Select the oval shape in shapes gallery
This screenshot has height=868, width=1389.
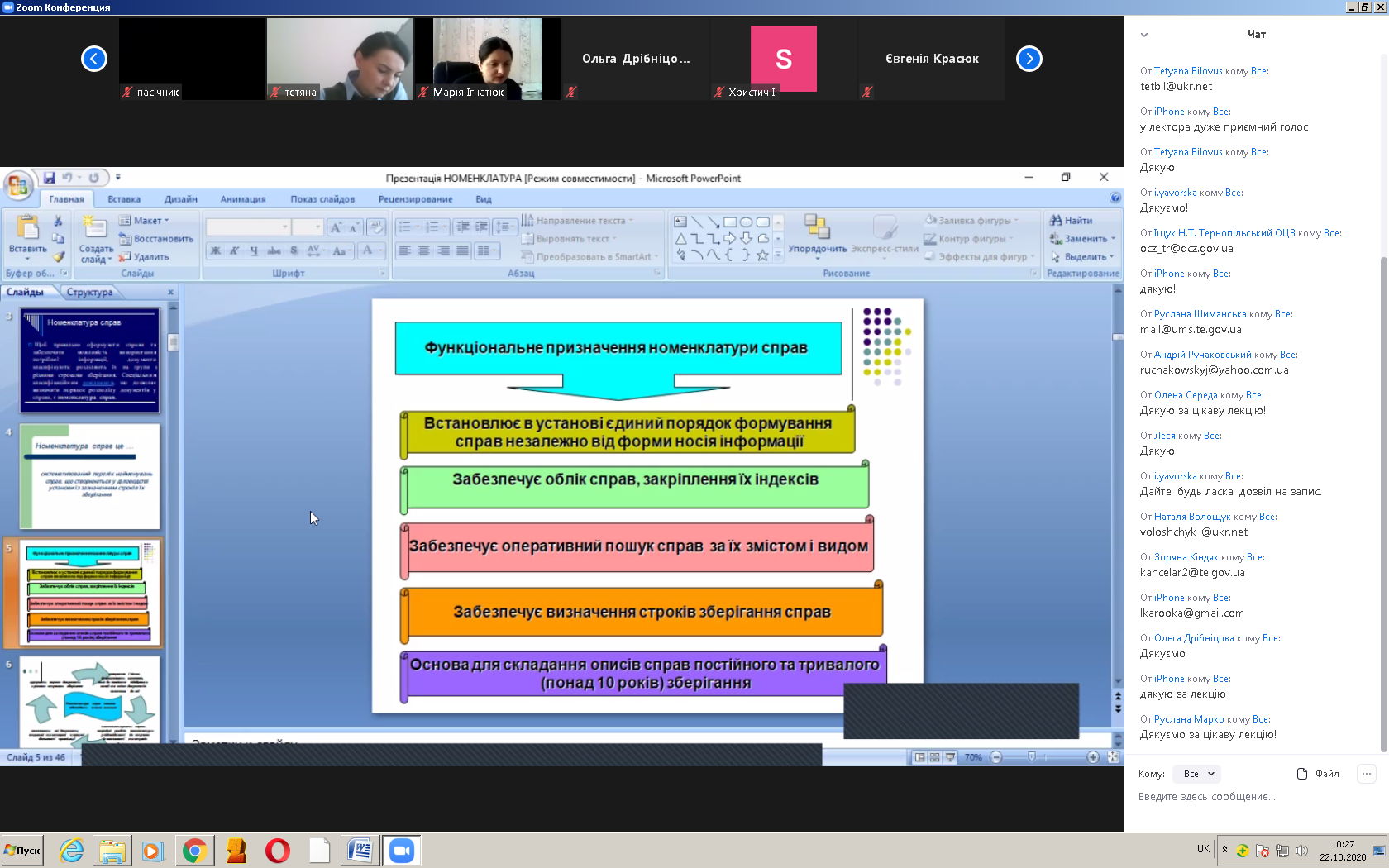tap(746, 222)
